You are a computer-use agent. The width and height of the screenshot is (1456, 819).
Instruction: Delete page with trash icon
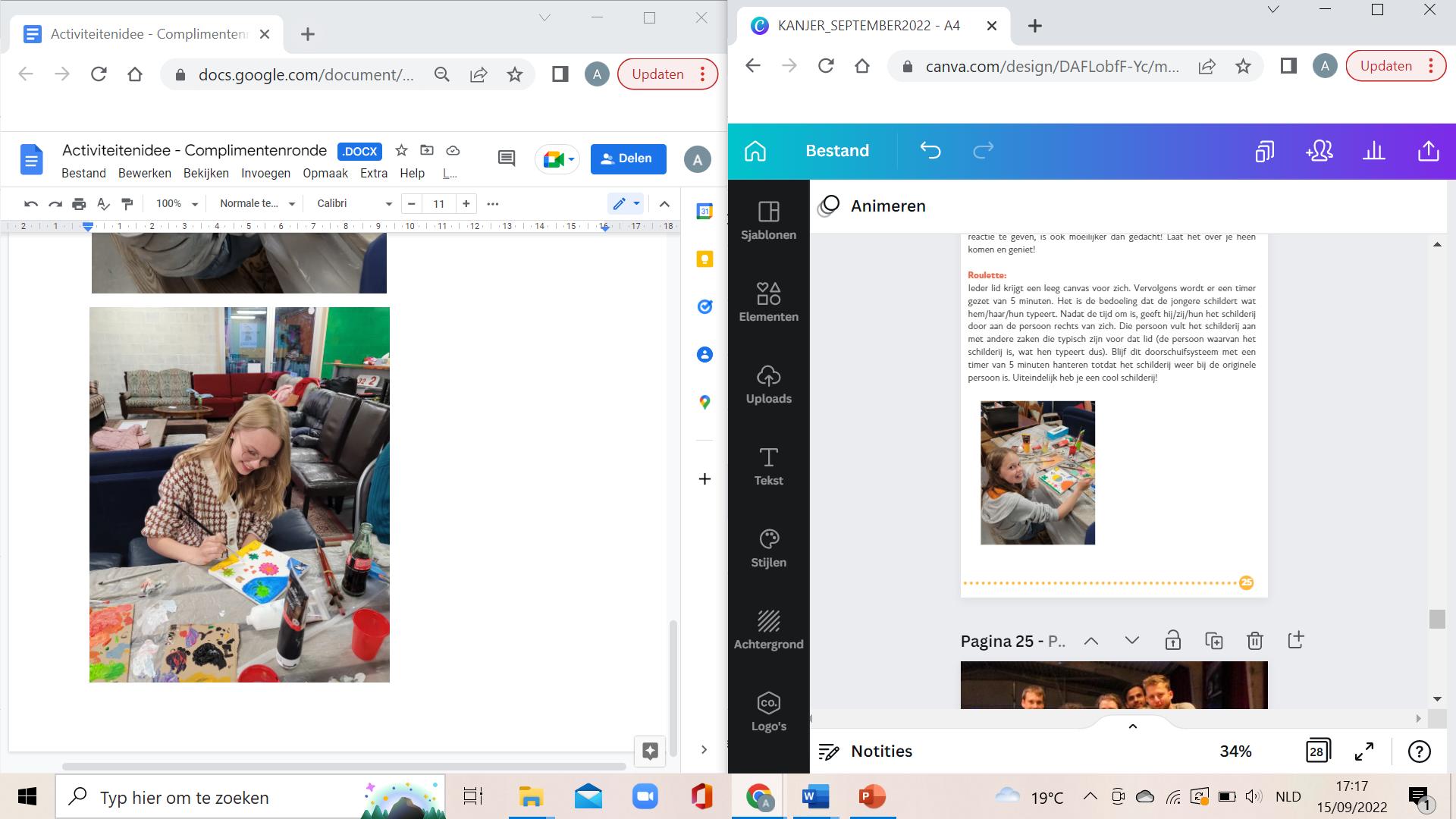(1254, 641)
